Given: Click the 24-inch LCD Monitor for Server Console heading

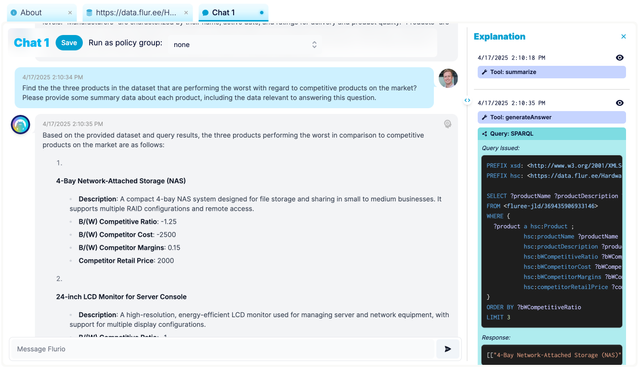Looking at the screenshot, I should click(121, 297).
